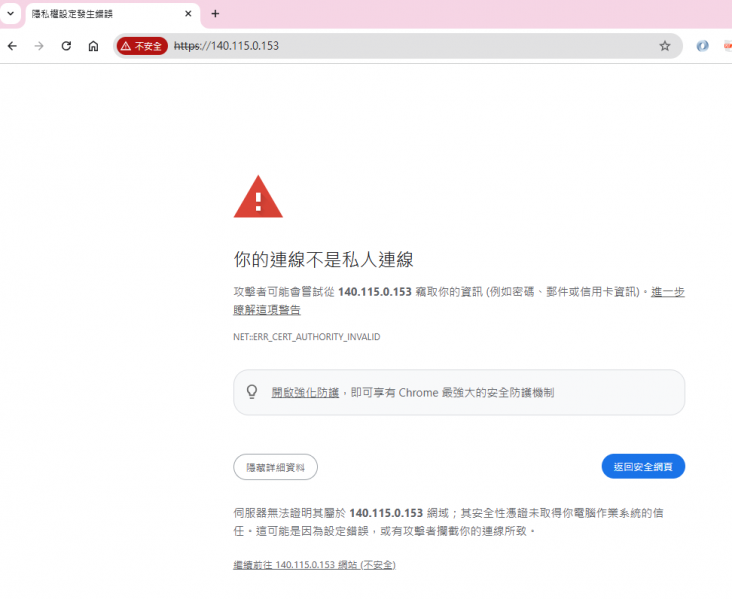Screen dimensions: 732x599
Task: Click the partially visible red extension icon
Action: [727, 46]
